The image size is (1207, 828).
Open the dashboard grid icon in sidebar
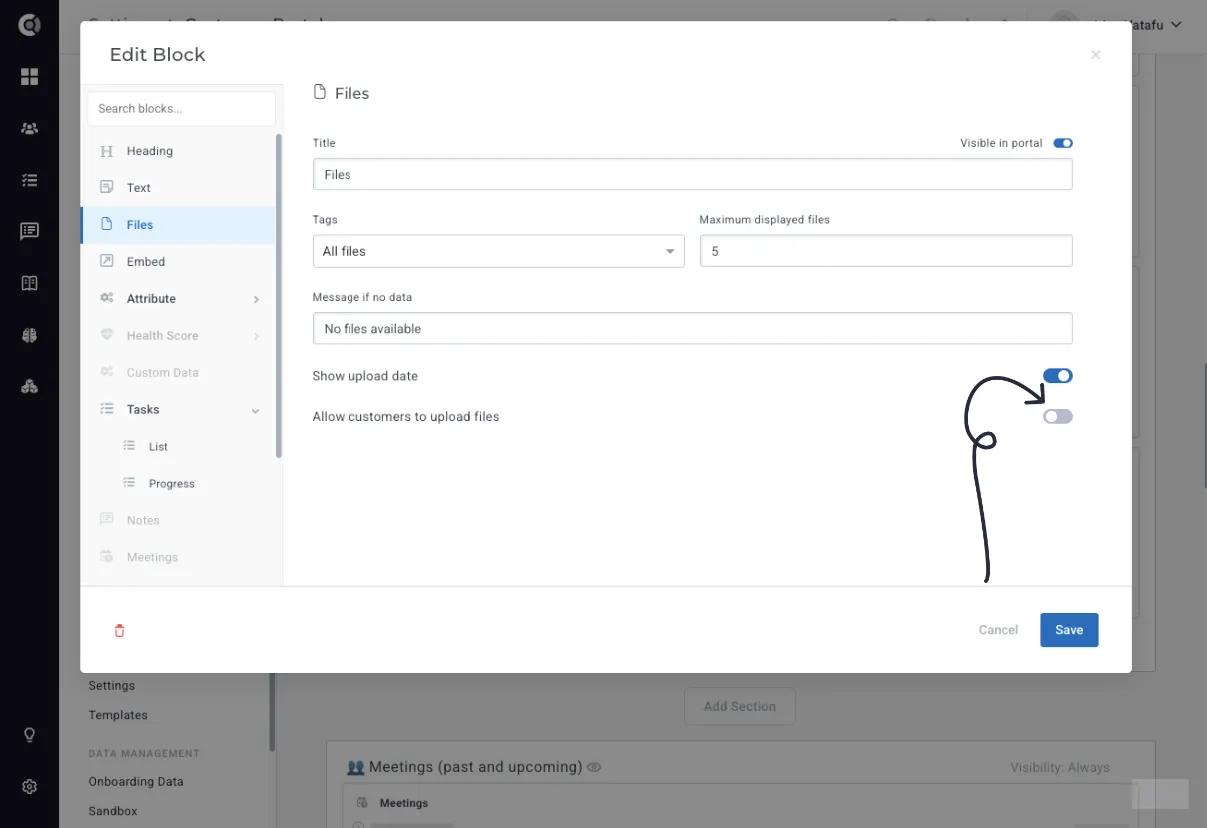point(29,77)
